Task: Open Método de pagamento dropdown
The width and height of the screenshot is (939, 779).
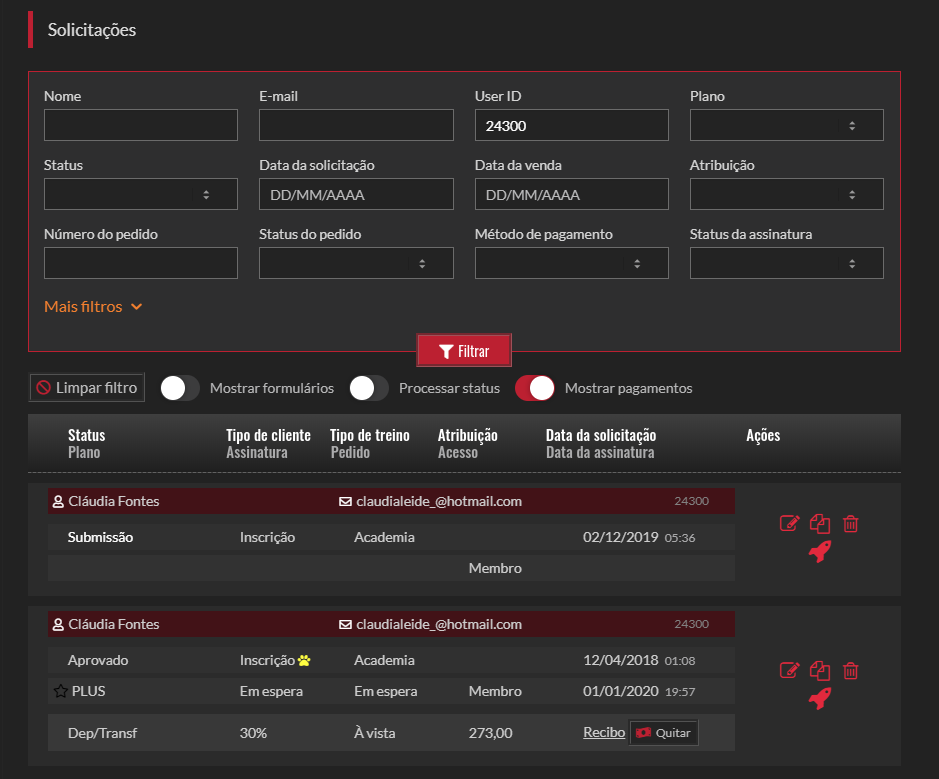Action: coord(571,263)
